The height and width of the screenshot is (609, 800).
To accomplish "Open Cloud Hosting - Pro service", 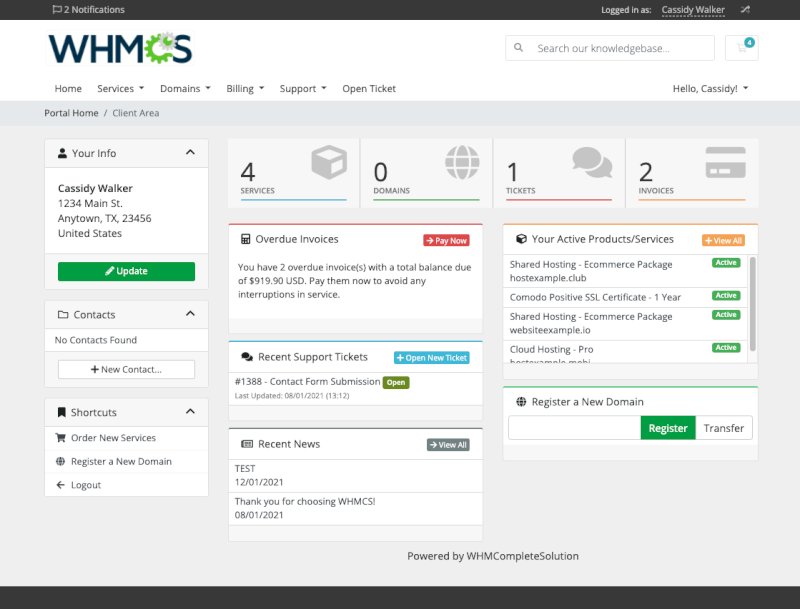I will pyautogui.click(x=625, y=352).
